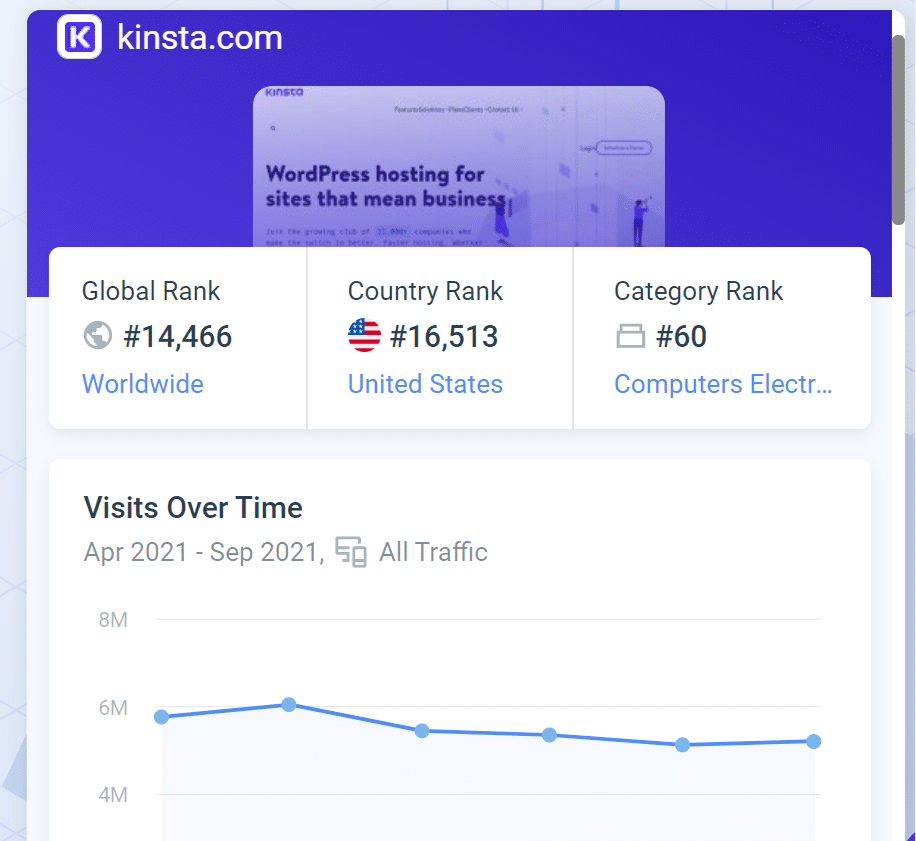Click the first data point on the chart
Viewport: 916px width, 841px height.
[x=161, y=716]
